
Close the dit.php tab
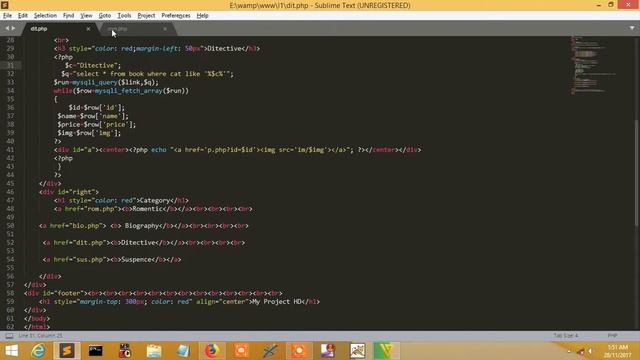tap(88, 29)
